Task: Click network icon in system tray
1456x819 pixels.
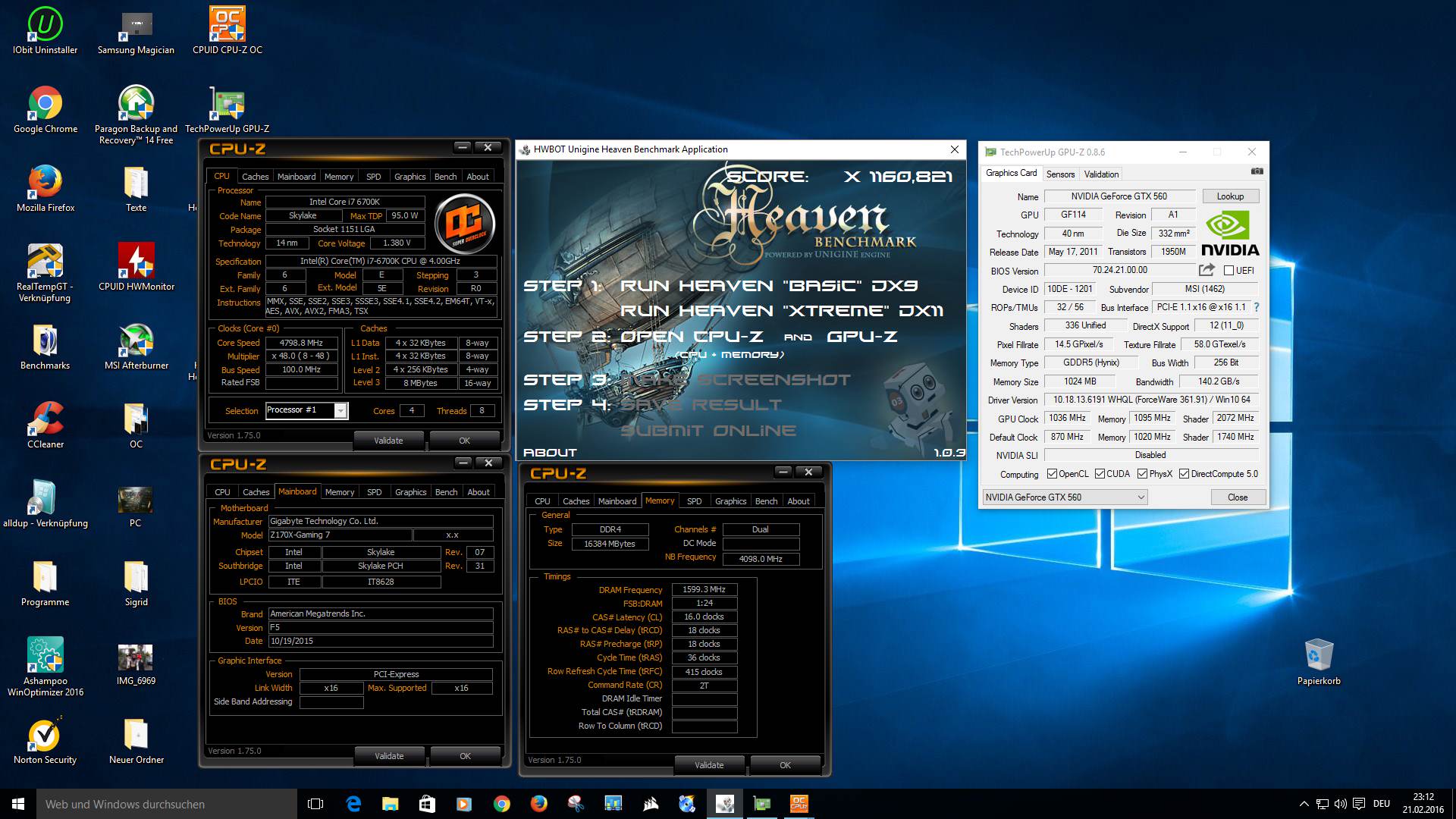Action: tap(1322, 804)
